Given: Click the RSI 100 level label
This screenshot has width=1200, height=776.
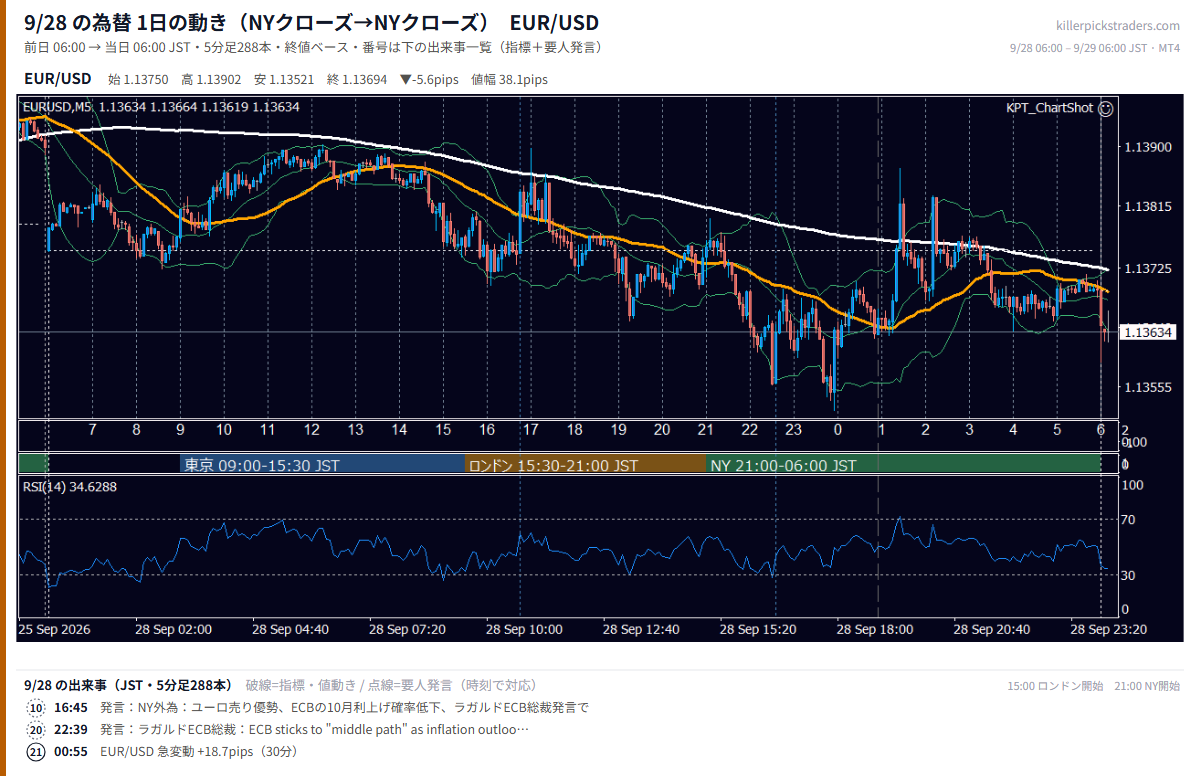Looking at the screenshot, I should point(1132,485).
